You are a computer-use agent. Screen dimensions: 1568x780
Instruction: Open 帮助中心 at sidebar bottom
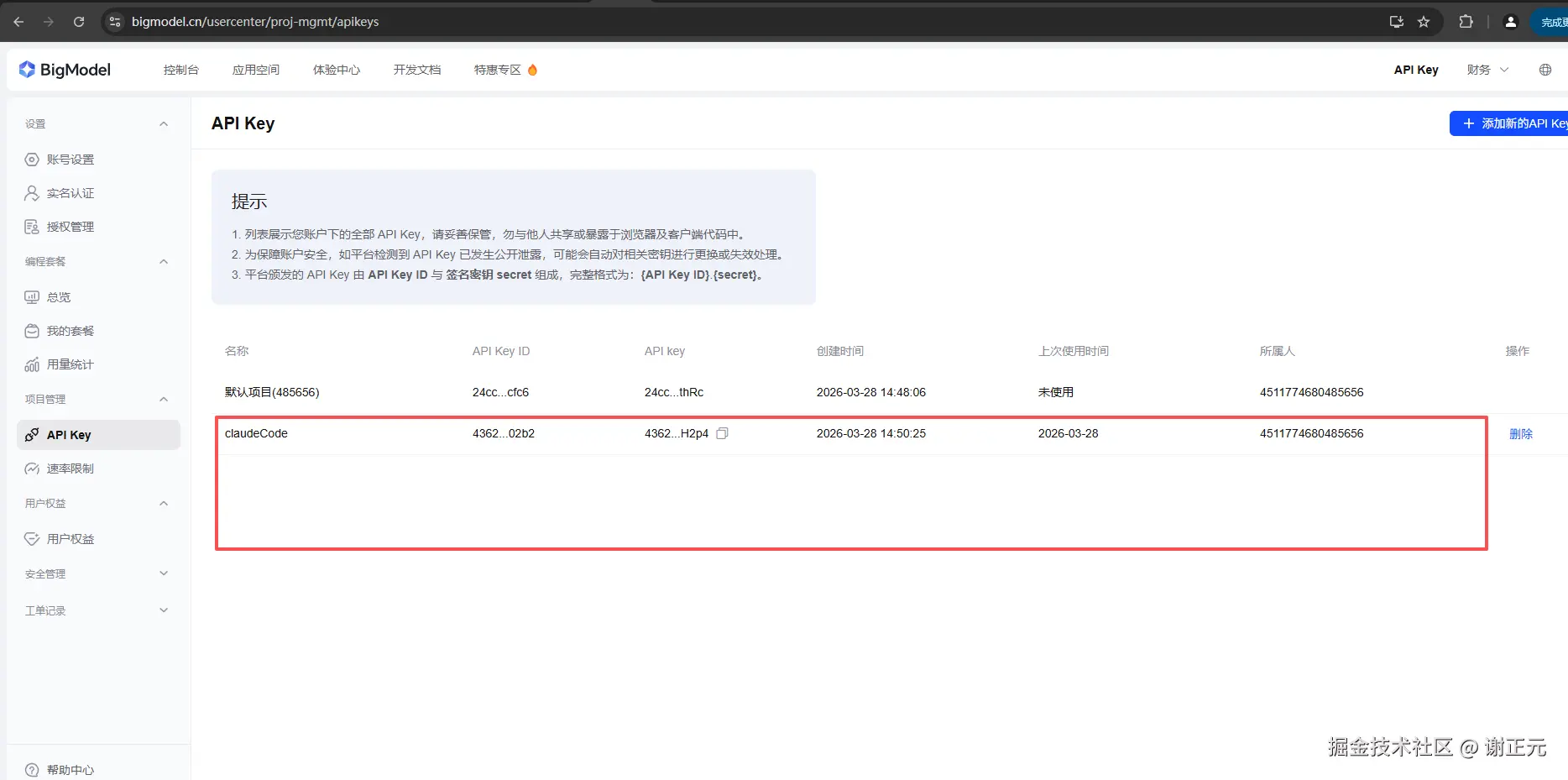coord(71,770)
